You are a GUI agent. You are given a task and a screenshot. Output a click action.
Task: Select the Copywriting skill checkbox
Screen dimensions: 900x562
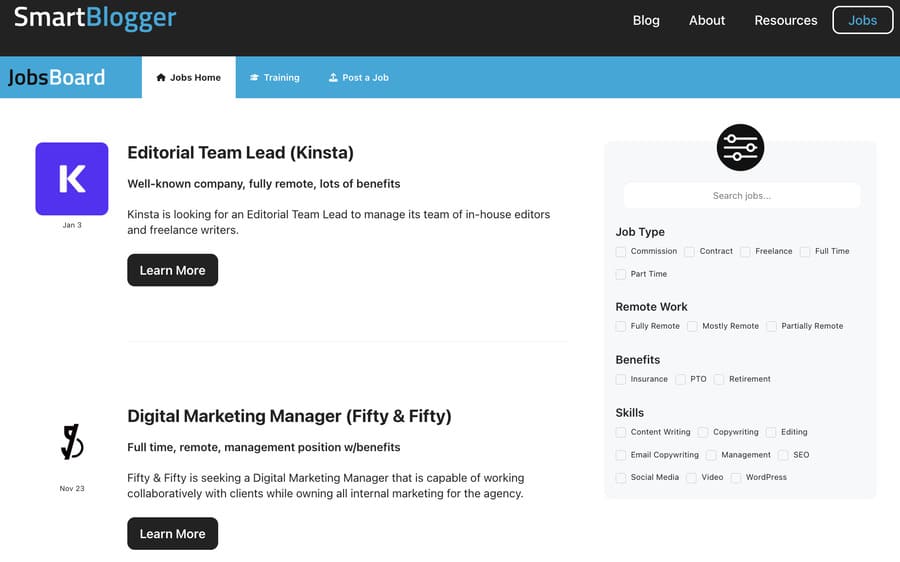703,433
